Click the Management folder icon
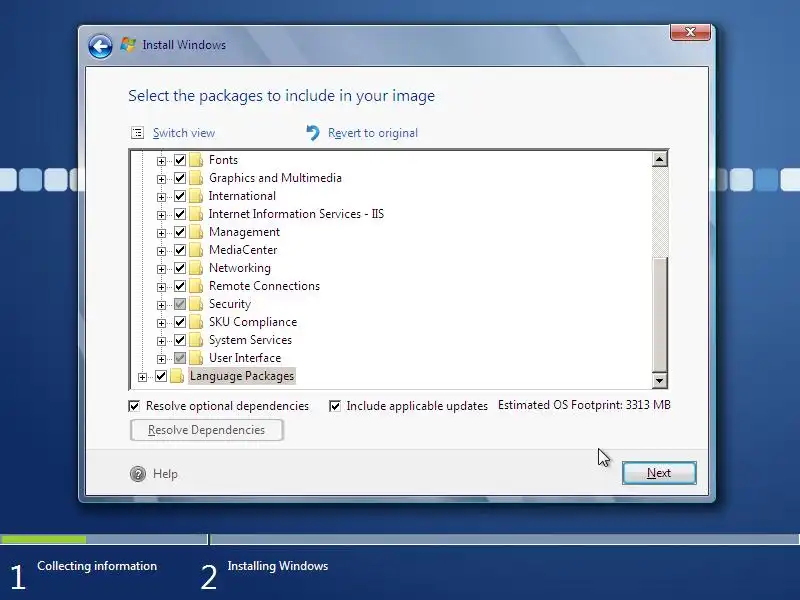The height and width of the screenshot is (600, 800). (x=196, y=232)
